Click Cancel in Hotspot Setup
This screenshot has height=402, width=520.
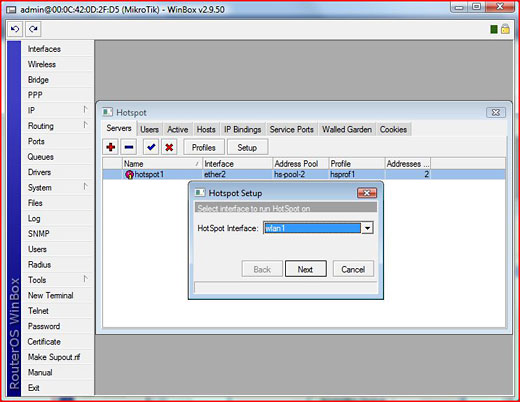(x=353, y=269)
